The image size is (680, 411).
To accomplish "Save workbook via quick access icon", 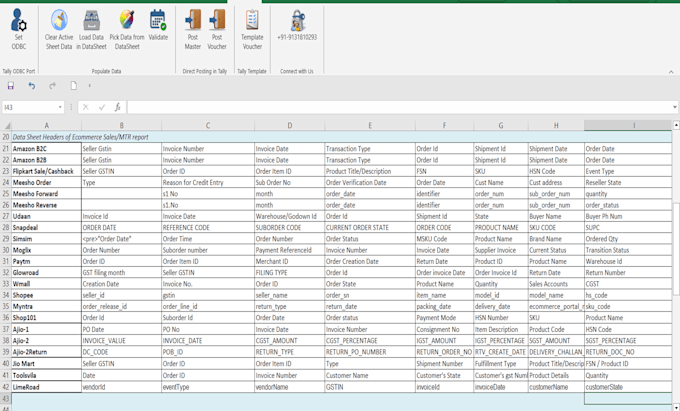I will pyautogui.click(x=10, y=86).
